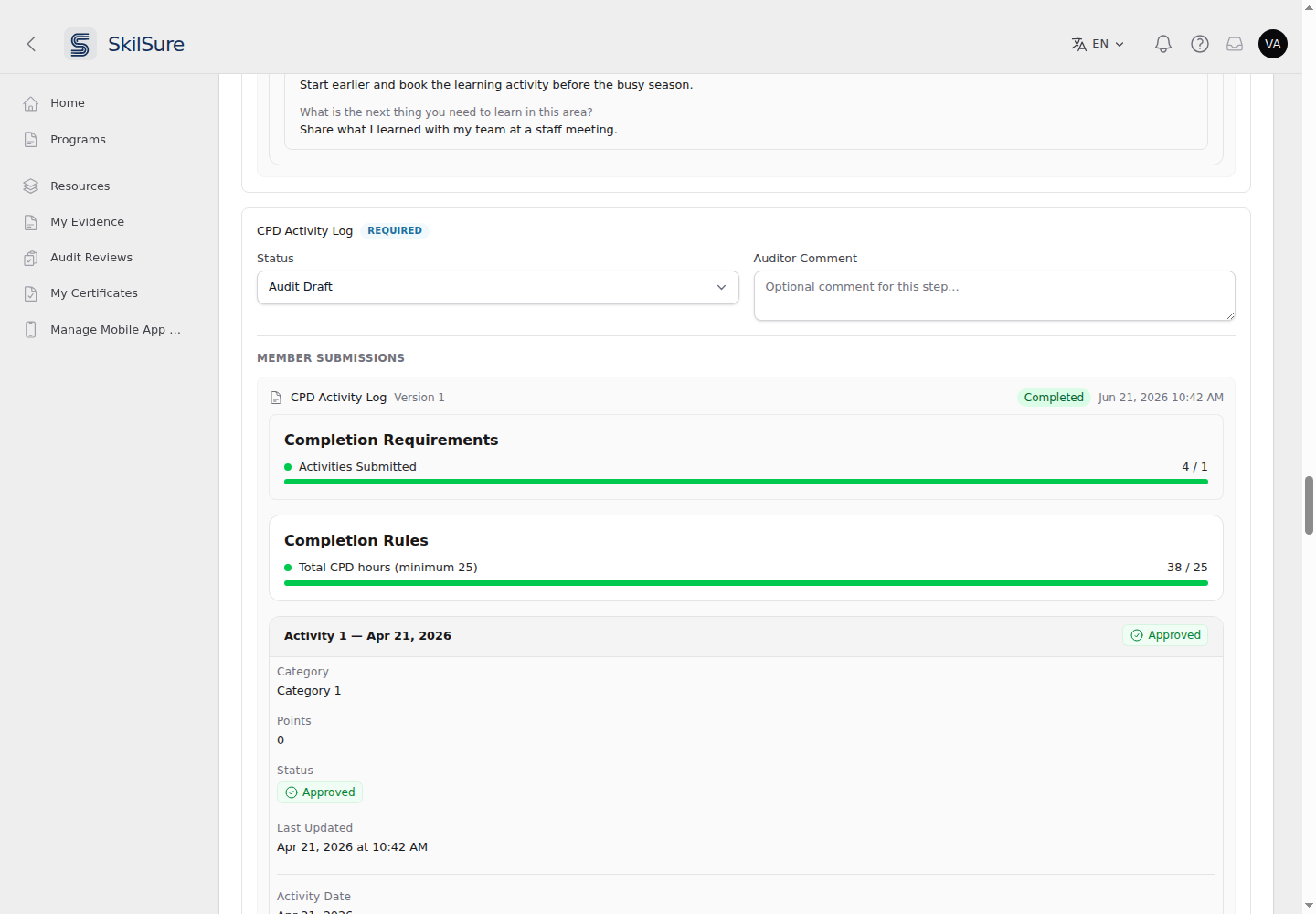
Task: Click the '4 / 1' activities value
Action: [x=1194, y=467]
